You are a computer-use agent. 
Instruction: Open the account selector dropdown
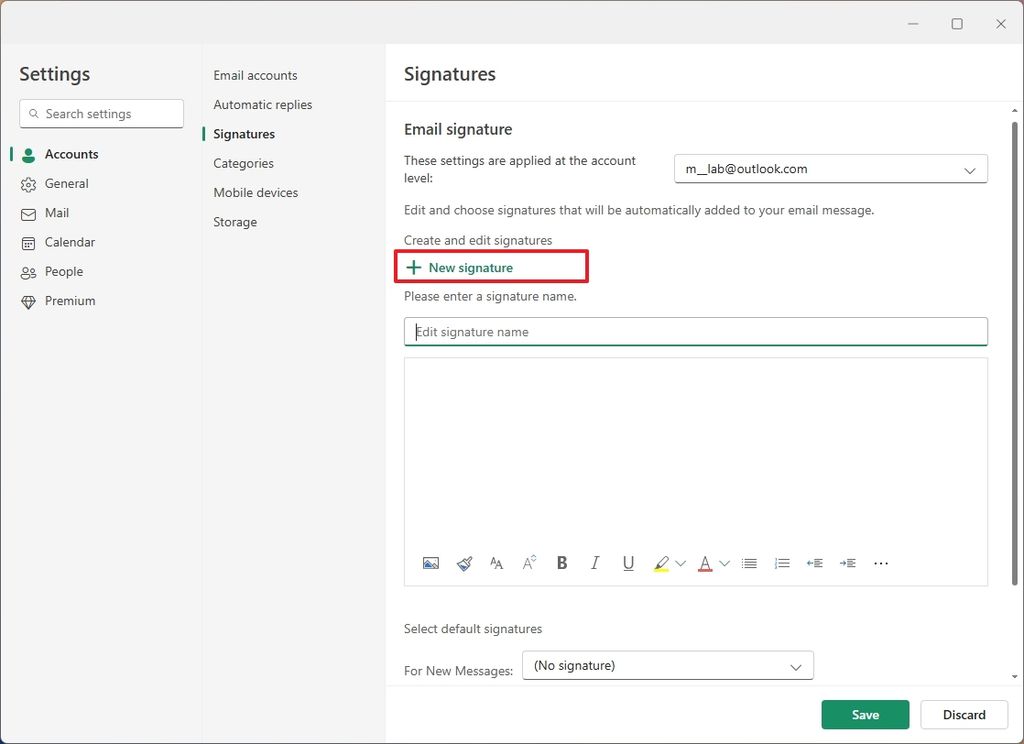click(830, 169)
